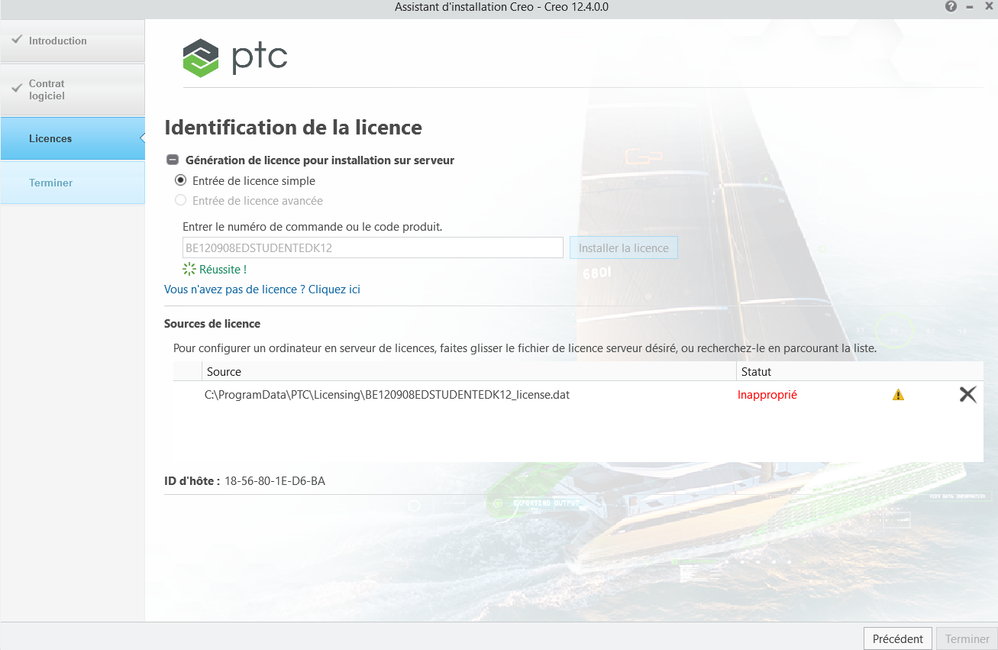Go to the Introduction step
This screenshot has width=998, height=650.
(73, 40)
